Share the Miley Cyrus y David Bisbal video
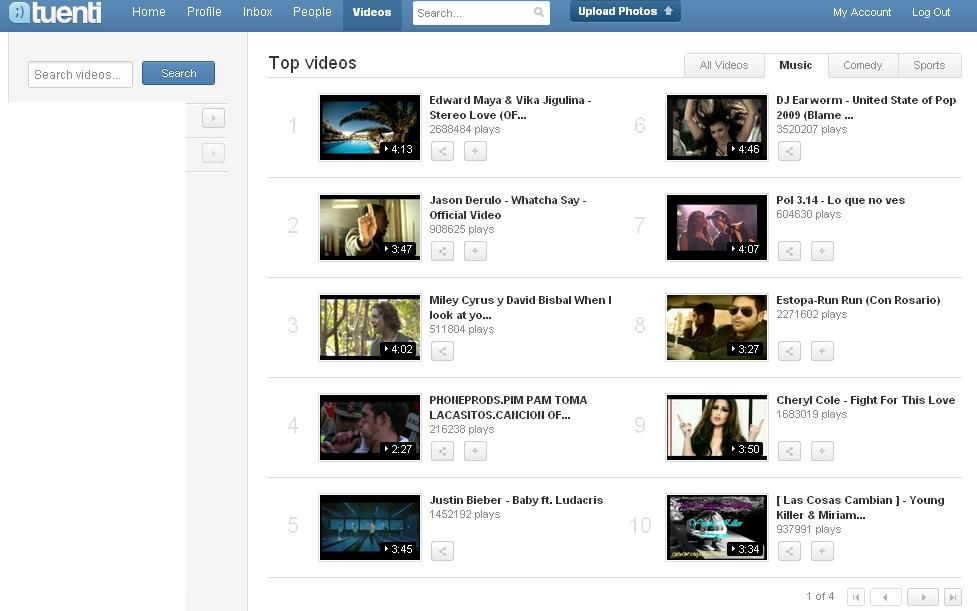 pyautogui.click(x=442, y=351)
